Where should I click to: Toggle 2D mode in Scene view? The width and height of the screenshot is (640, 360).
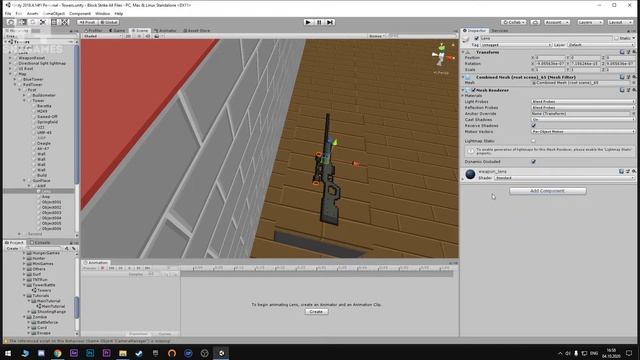(x=128, y=36)
